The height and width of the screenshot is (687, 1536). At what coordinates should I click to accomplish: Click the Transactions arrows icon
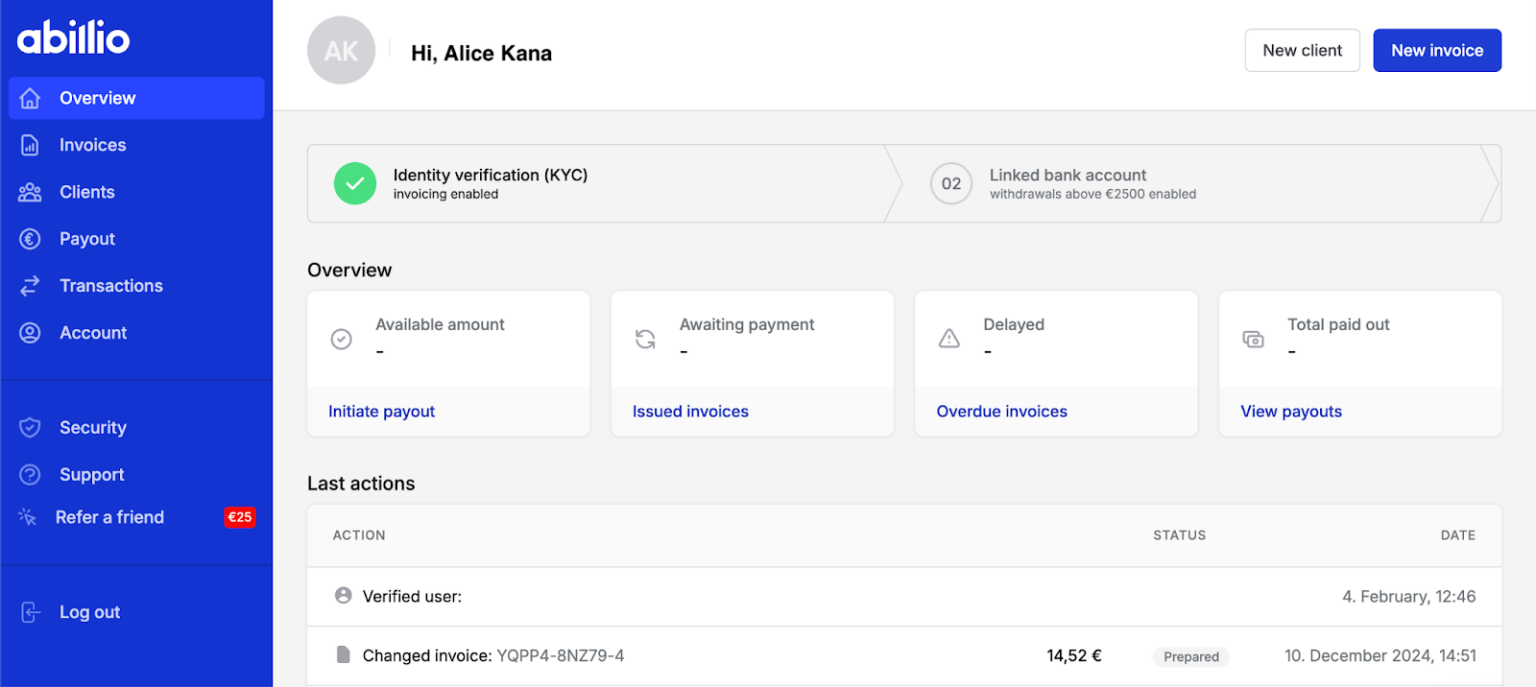tap(30, 286)
